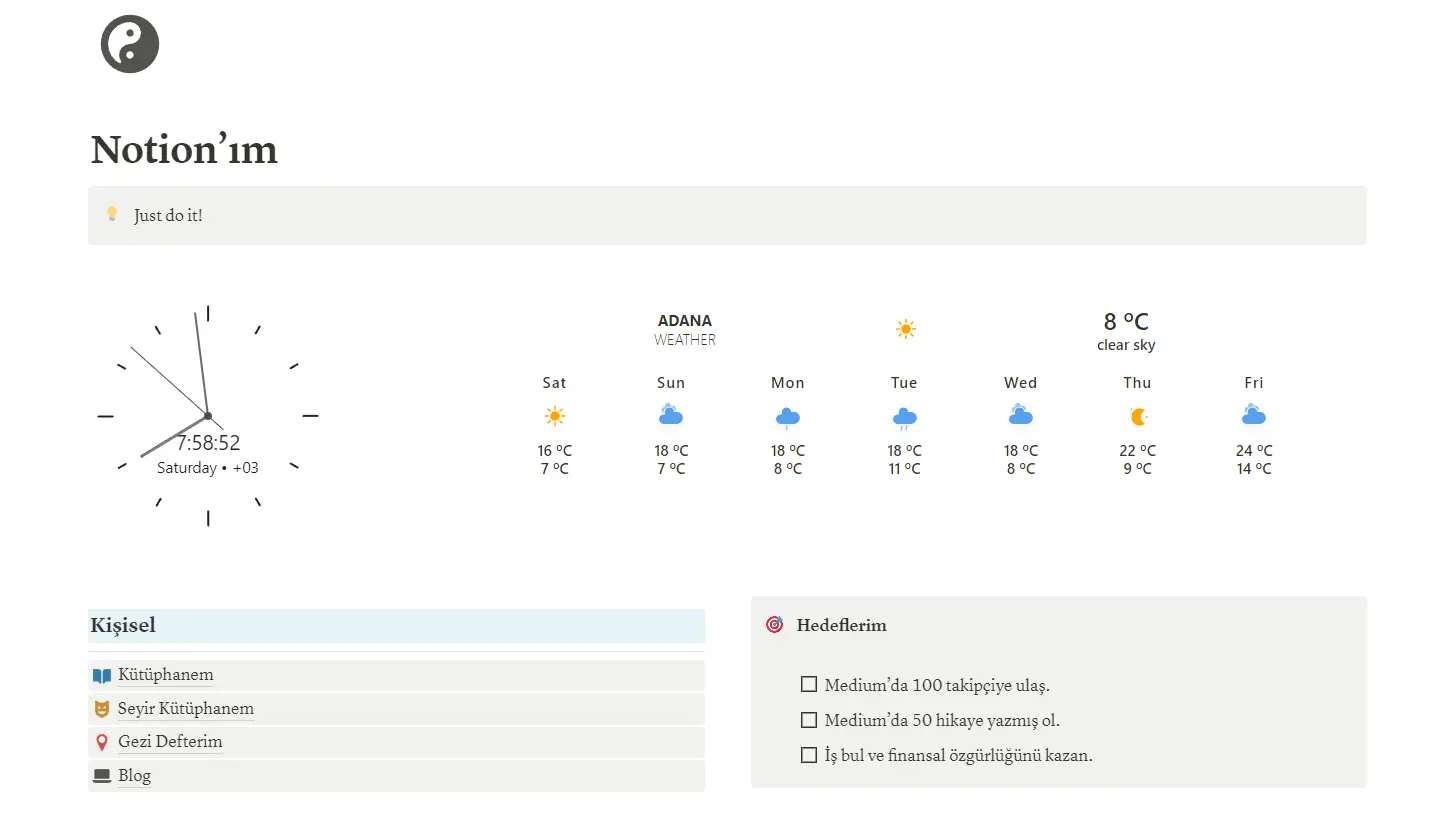Click Friday's high temperature 24 °C
The height and width of the screenshot is (834, 1456).
pos(1254,451)
